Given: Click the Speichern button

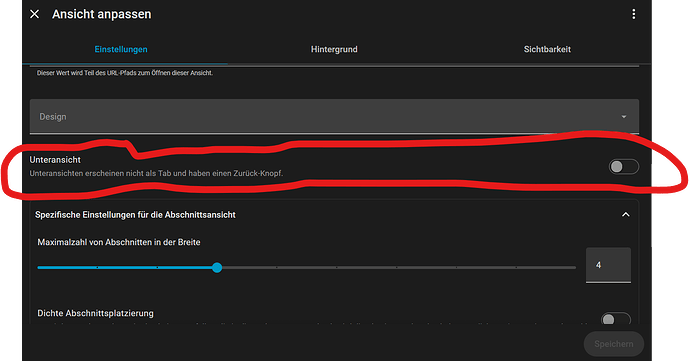Looking at the screenshot, I should (613, 344).
